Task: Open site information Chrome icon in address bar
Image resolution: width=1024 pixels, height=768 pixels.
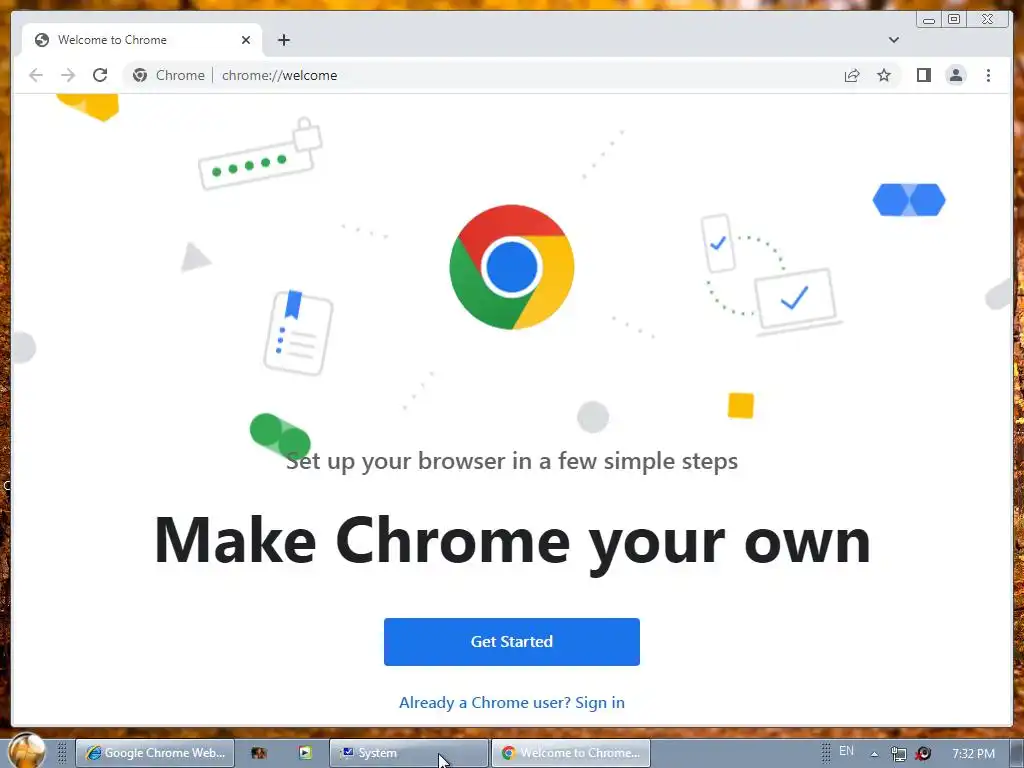Action: 140,75
